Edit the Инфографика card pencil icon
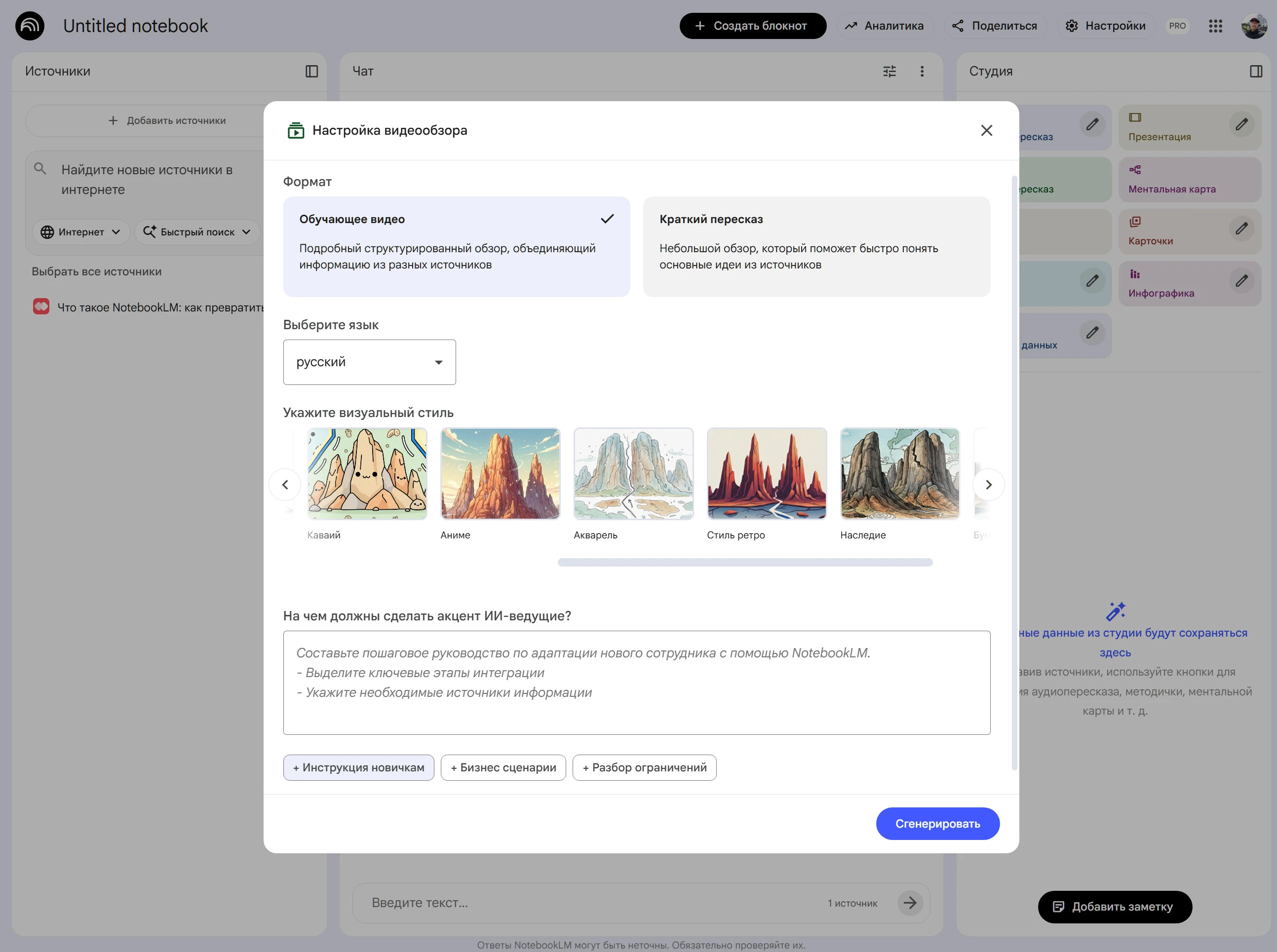This screenshot has height=952, width=1277. [x=1241, y=281]
